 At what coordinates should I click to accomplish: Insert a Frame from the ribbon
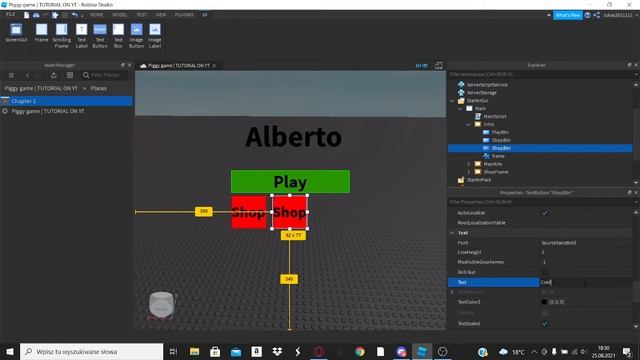point(41,33)
